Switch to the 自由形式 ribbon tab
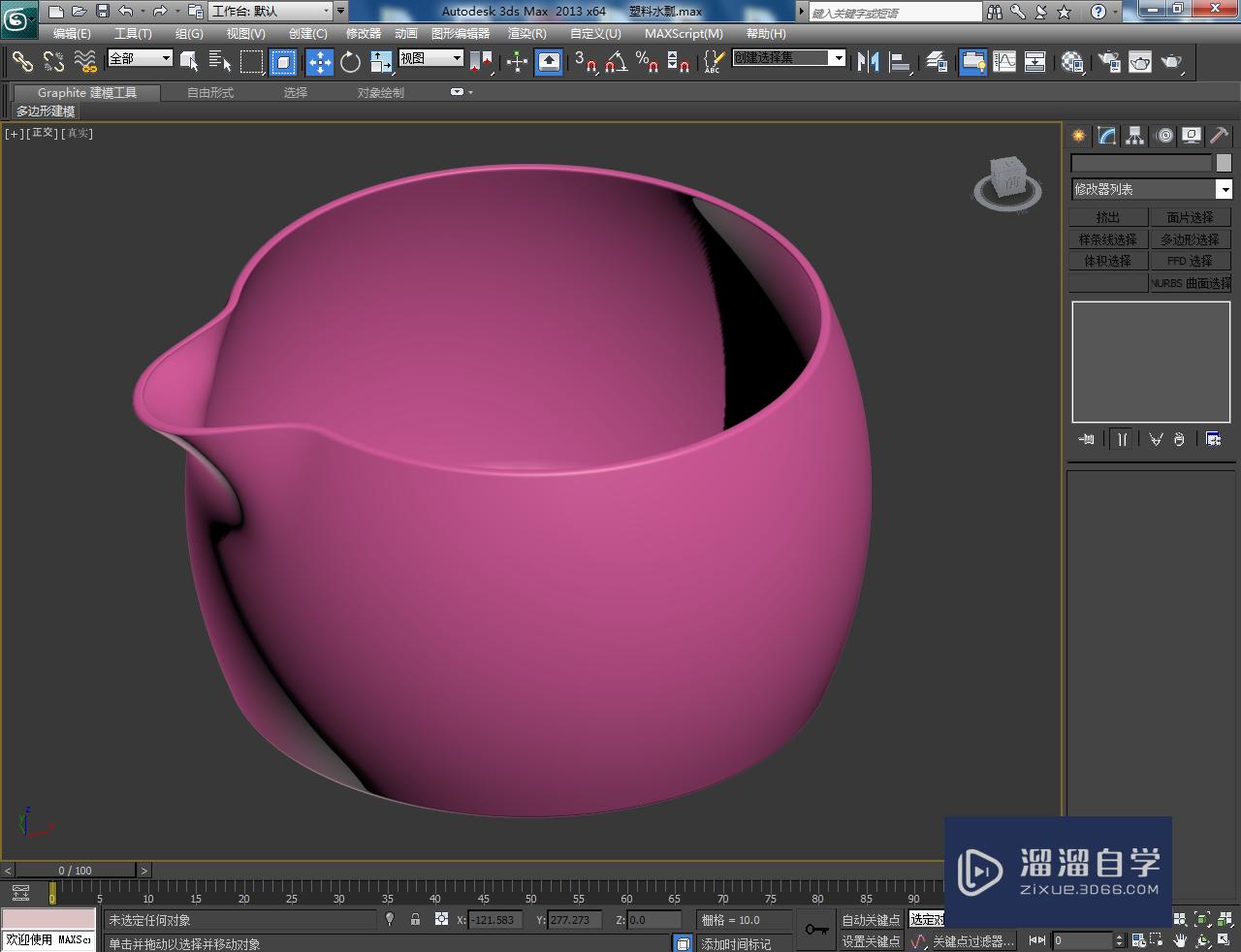The width and height of the screenshot is (1241, 952). 210,93
